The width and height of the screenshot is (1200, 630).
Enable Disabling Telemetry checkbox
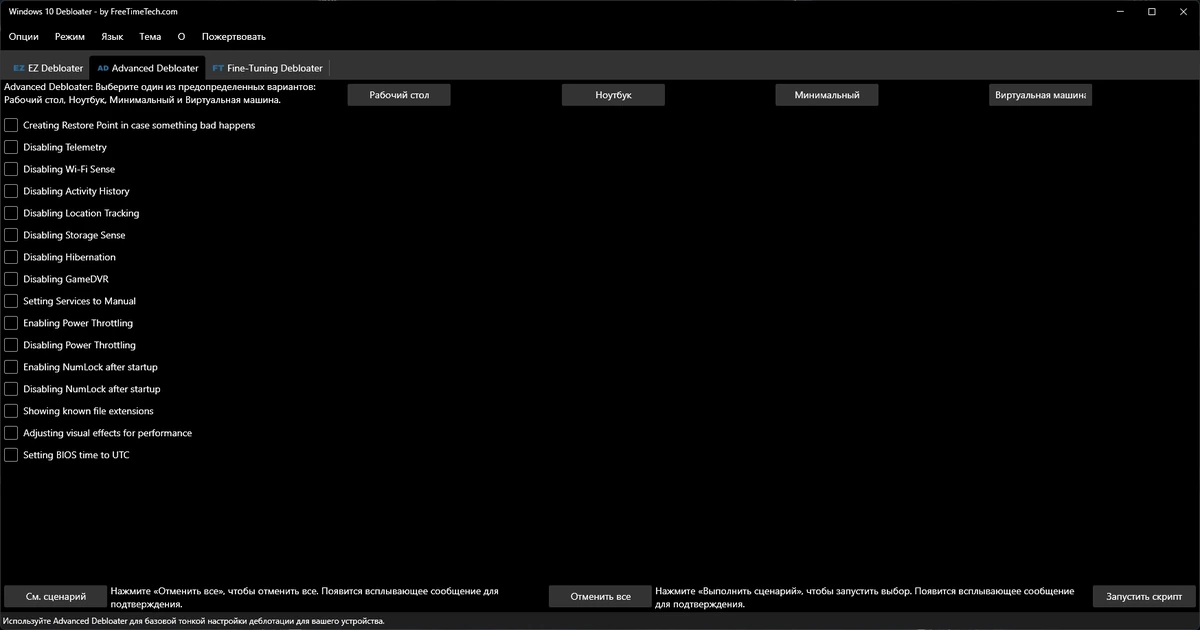(x=11, y=147)
